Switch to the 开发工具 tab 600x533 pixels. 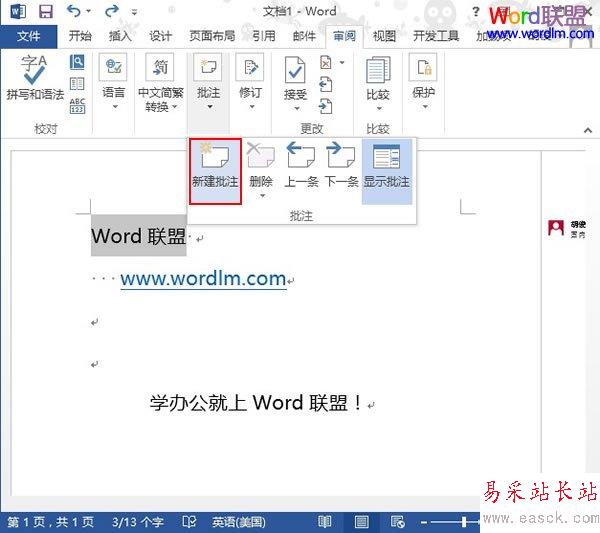436,36
